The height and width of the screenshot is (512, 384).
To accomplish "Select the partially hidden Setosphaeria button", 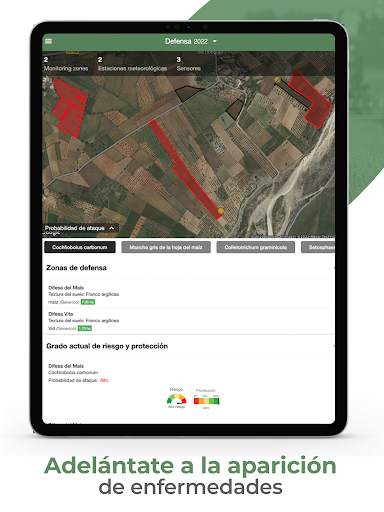I will 318,247.
